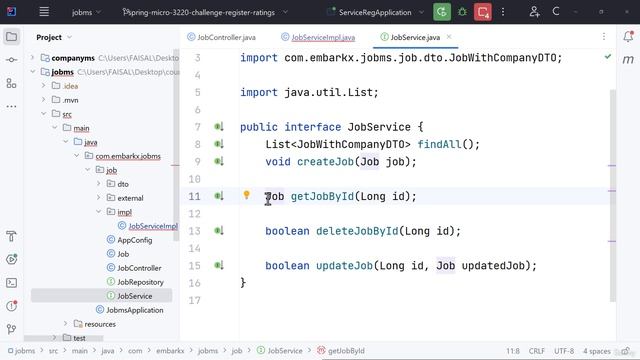
Task: Open the Structure tool window icon
Action: coord(11,83)
